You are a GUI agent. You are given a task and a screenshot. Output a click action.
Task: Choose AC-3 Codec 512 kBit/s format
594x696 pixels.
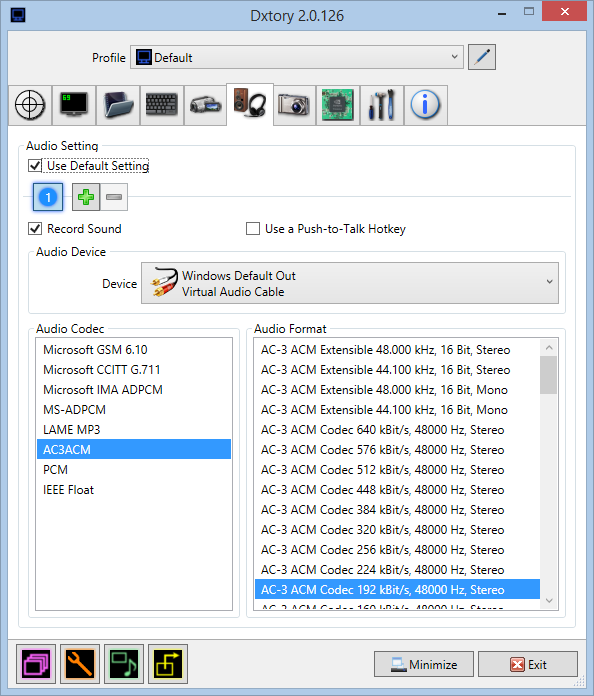397,470
